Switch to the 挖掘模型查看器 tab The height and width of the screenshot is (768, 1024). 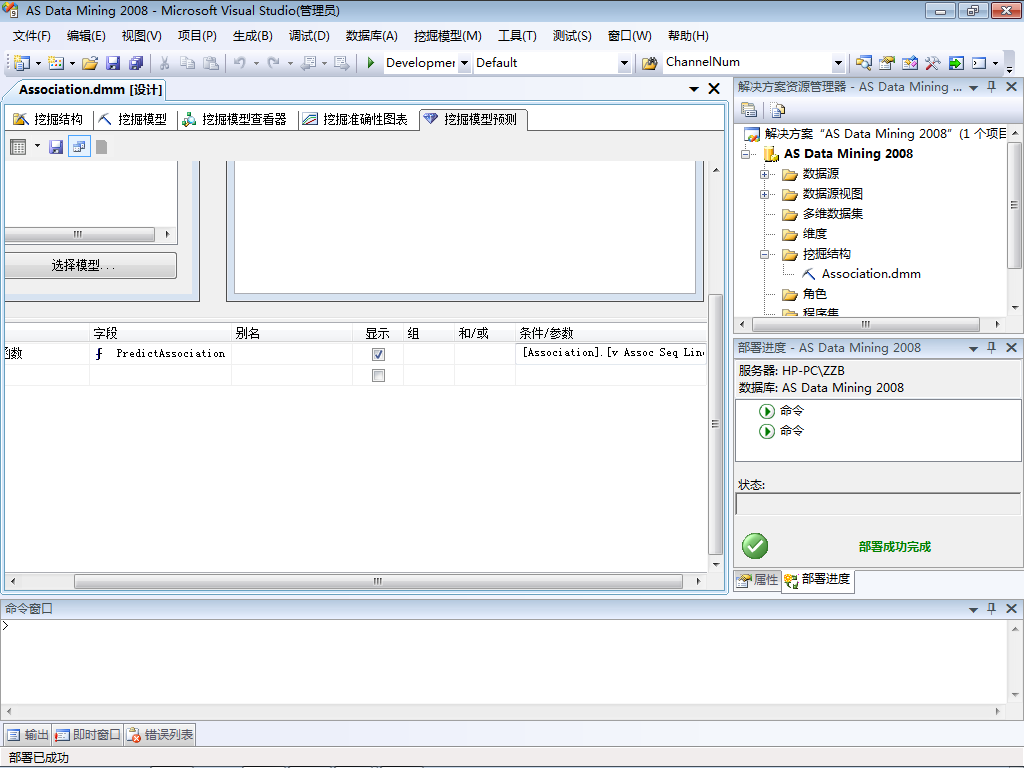coord(235,120)
